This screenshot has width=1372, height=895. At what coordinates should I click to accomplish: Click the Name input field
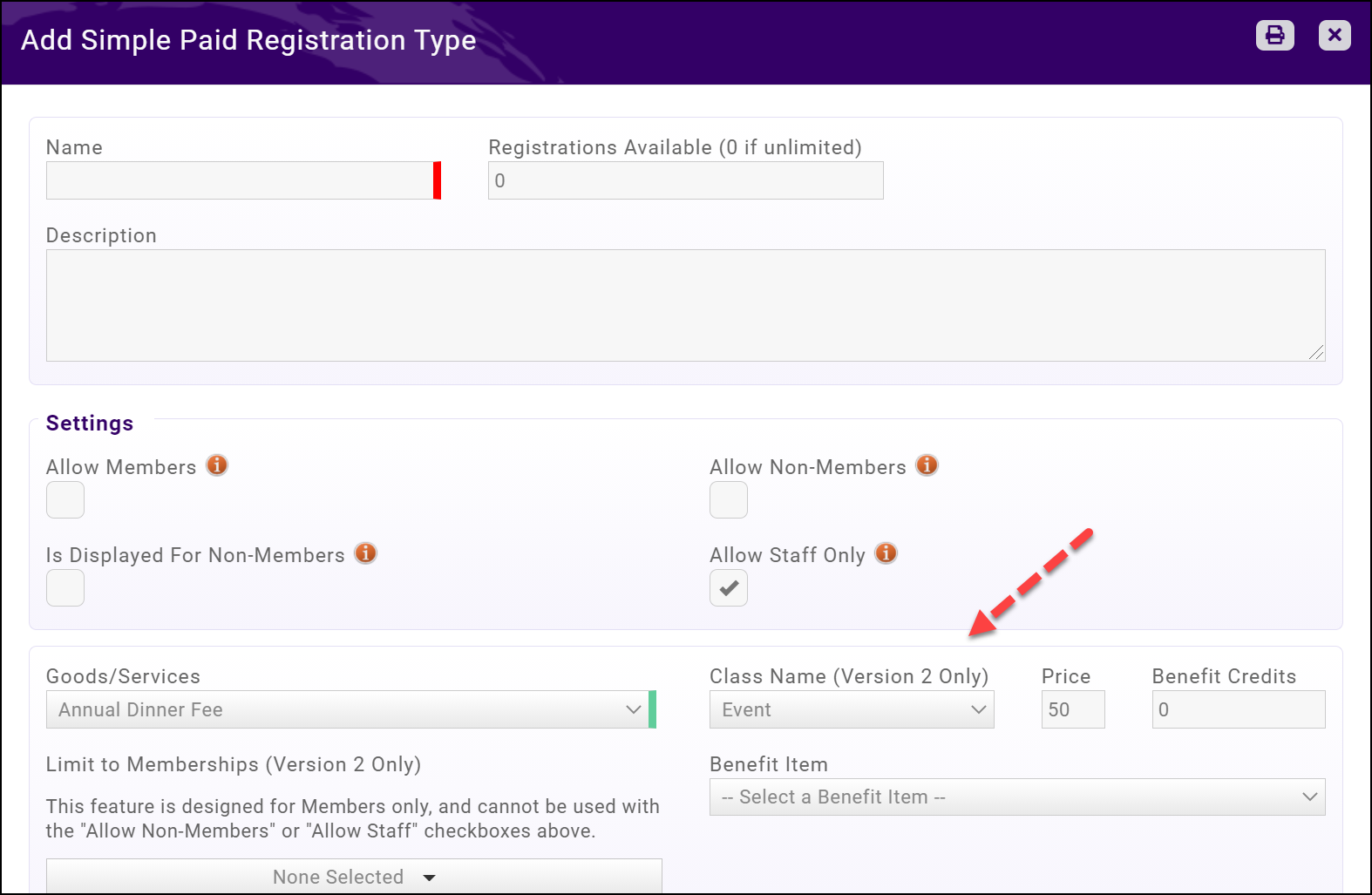[x=240, y=180]
